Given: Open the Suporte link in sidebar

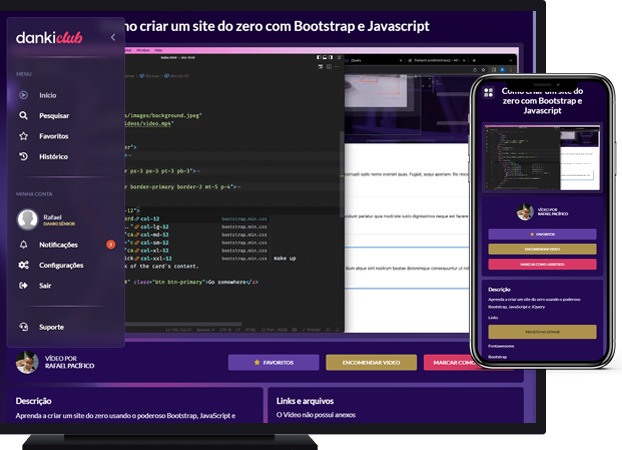Looking at the screenshot, I should pyautogui.click(x=51, y=327).
